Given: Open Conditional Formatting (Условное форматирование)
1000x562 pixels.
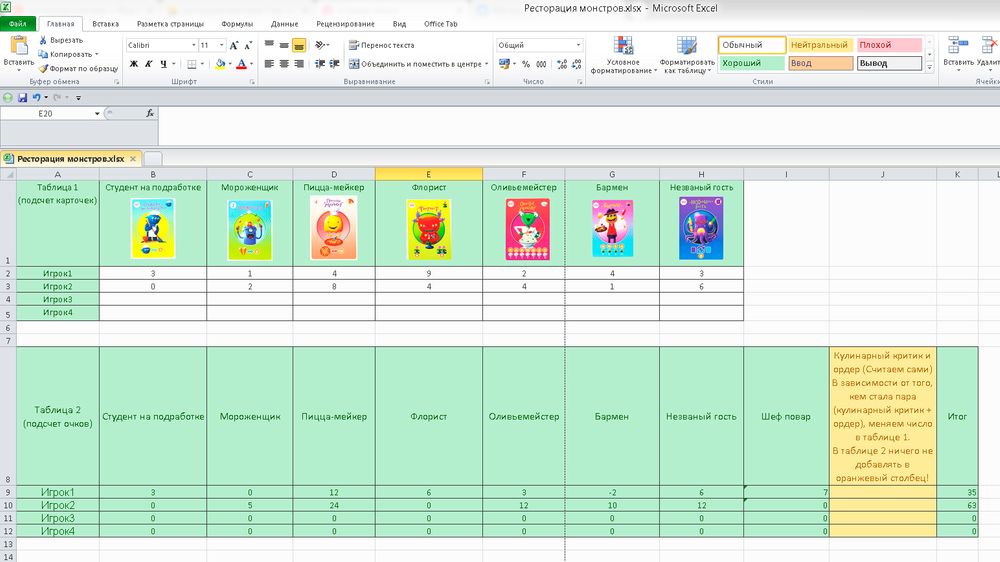Looking at the screenshot, I should pyautogui.click(x=623, y=55).
